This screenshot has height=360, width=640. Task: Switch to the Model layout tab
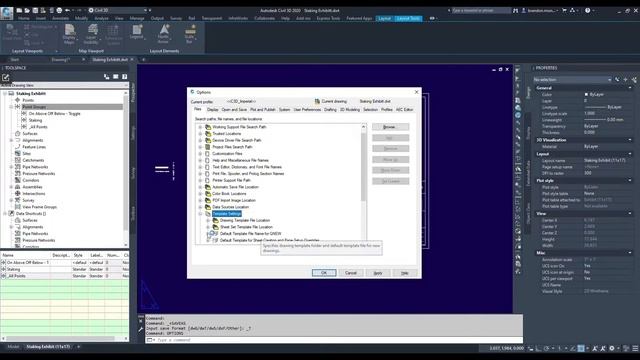pyautogui.click(x=13, y=347)
